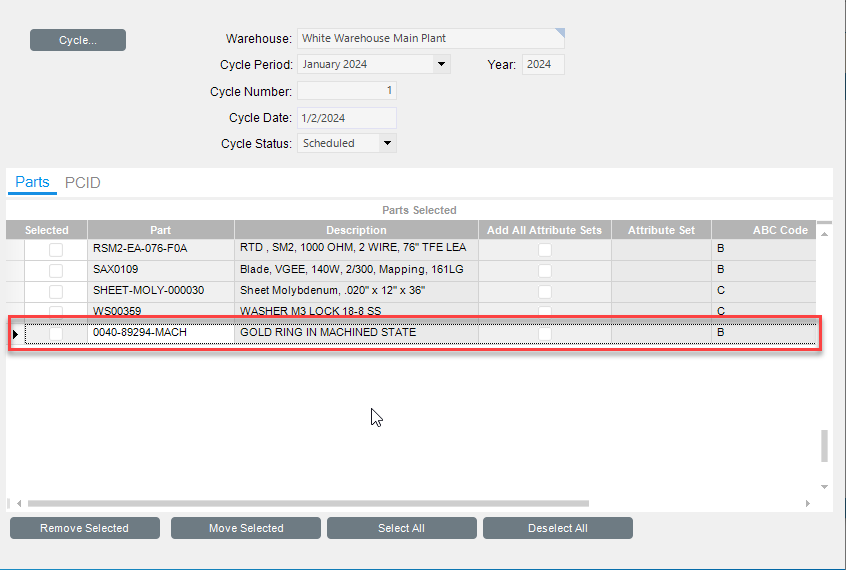Click the grid scroll up arrow

(824, 234)
